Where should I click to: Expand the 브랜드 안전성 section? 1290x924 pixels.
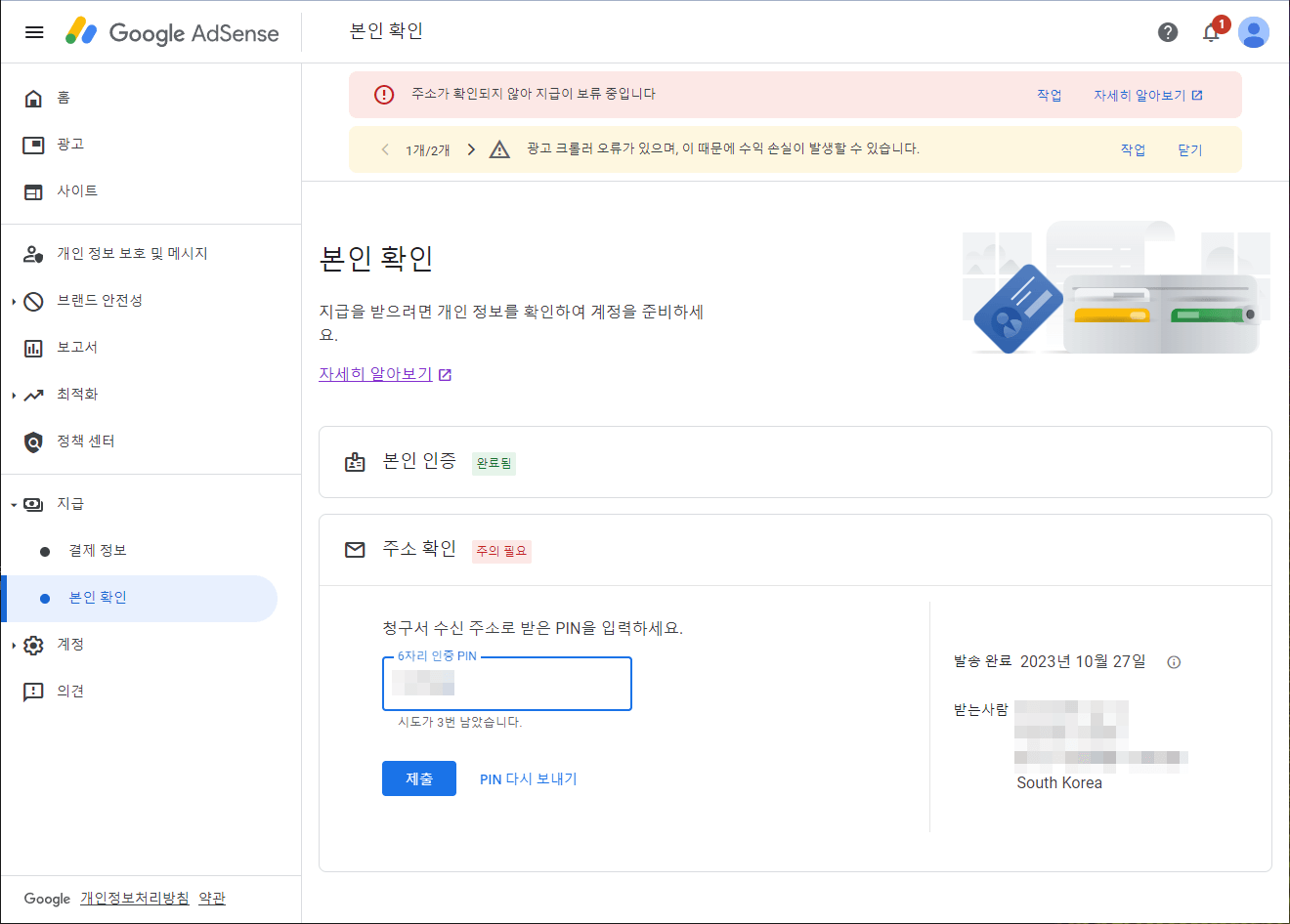tap(13, 300)
